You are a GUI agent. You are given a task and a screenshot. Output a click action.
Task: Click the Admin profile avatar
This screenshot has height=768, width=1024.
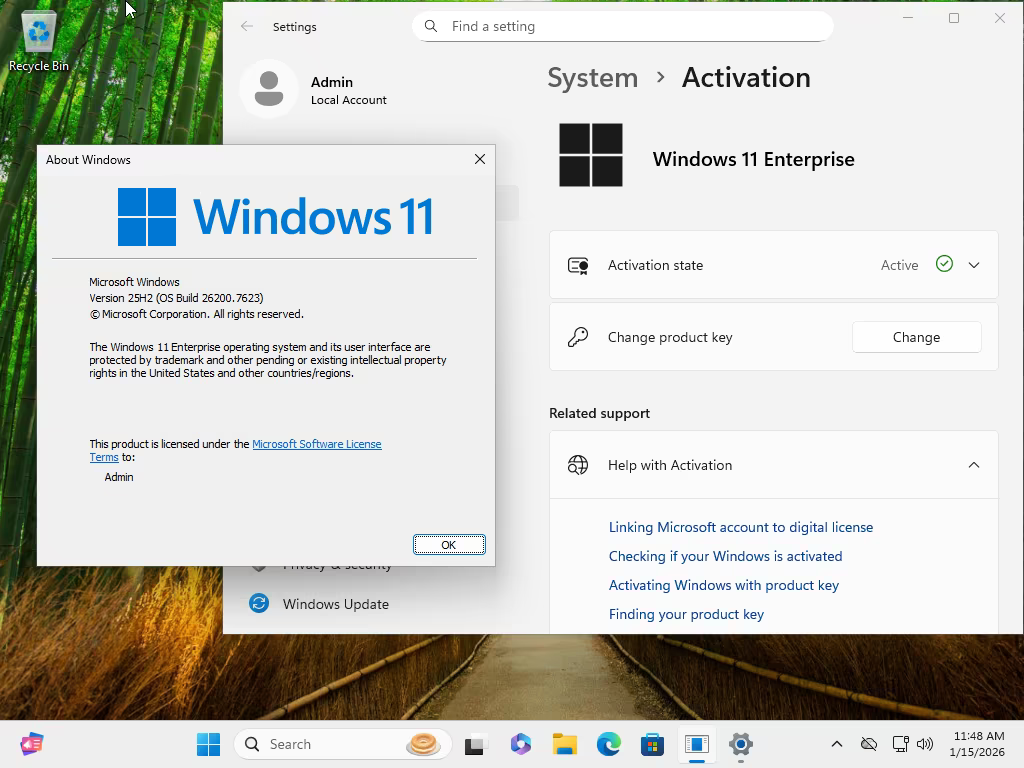(269, 89)
